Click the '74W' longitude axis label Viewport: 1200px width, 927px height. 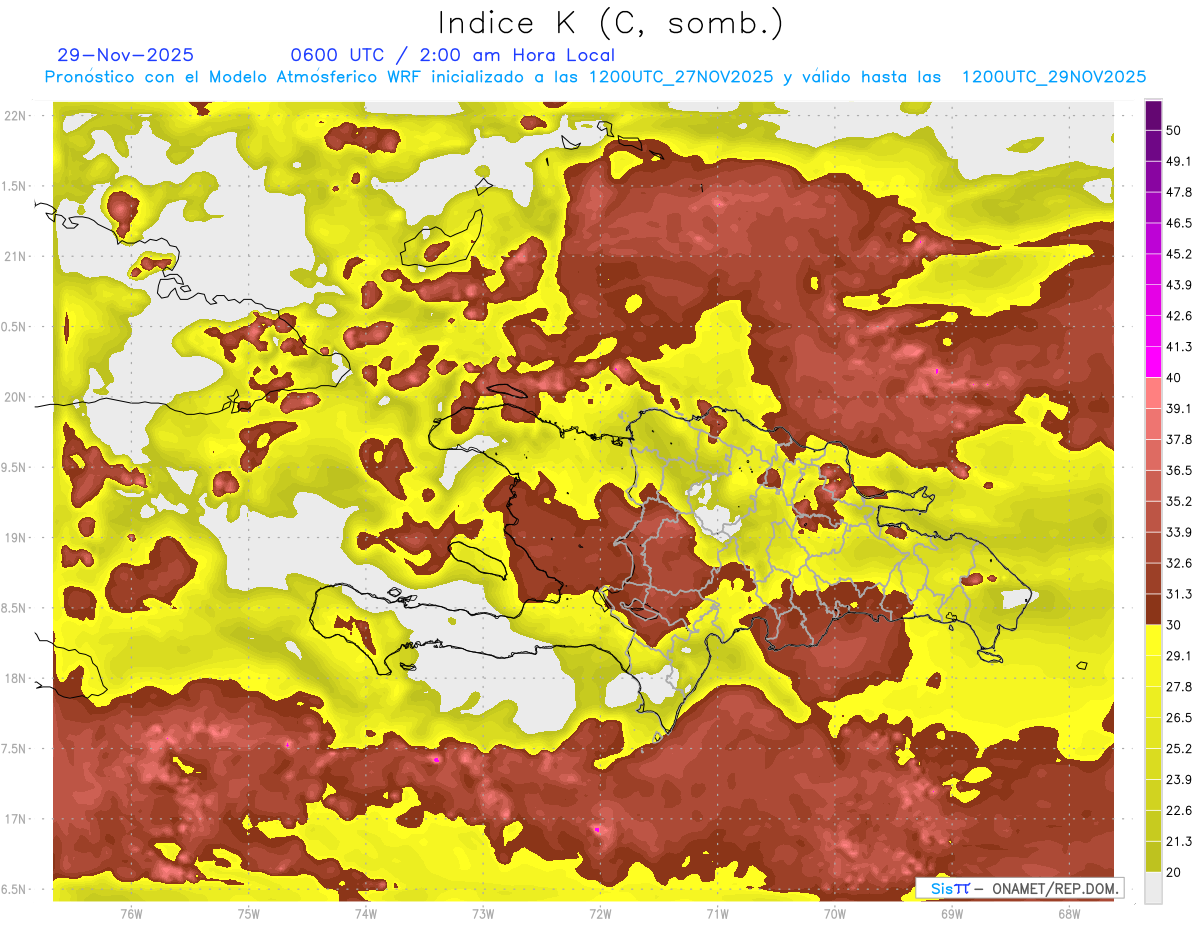366,913
